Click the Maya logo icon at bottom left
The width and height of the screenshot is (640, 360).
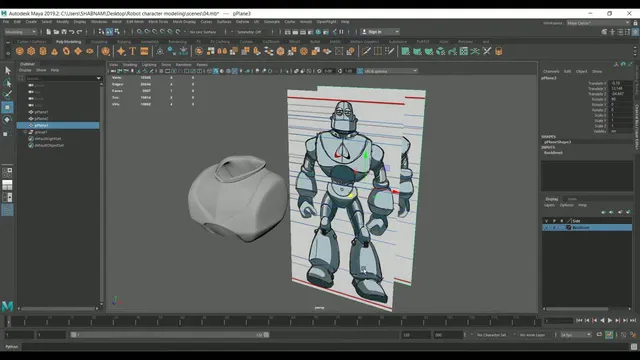(x=7, y=306)
